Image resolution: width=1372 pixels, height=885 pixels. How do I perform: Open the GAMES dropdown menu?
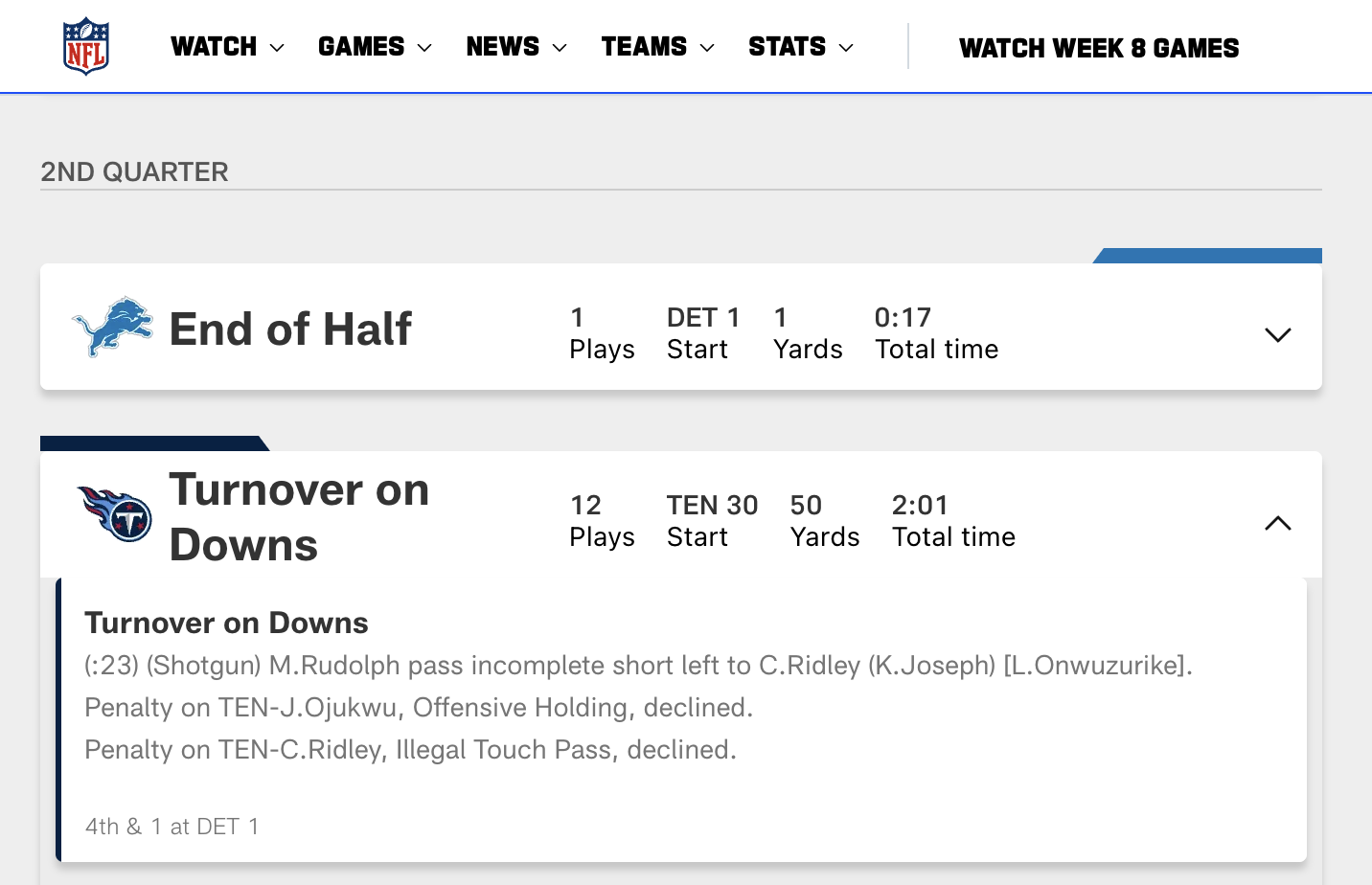coord(375,47)
